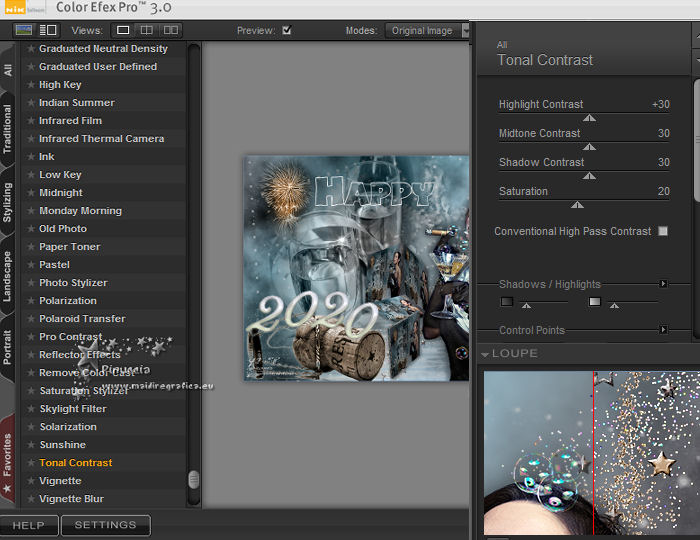Select the split preview view icon
The width and height of the screenshot is (700, 540).
(x=146, y=30)
